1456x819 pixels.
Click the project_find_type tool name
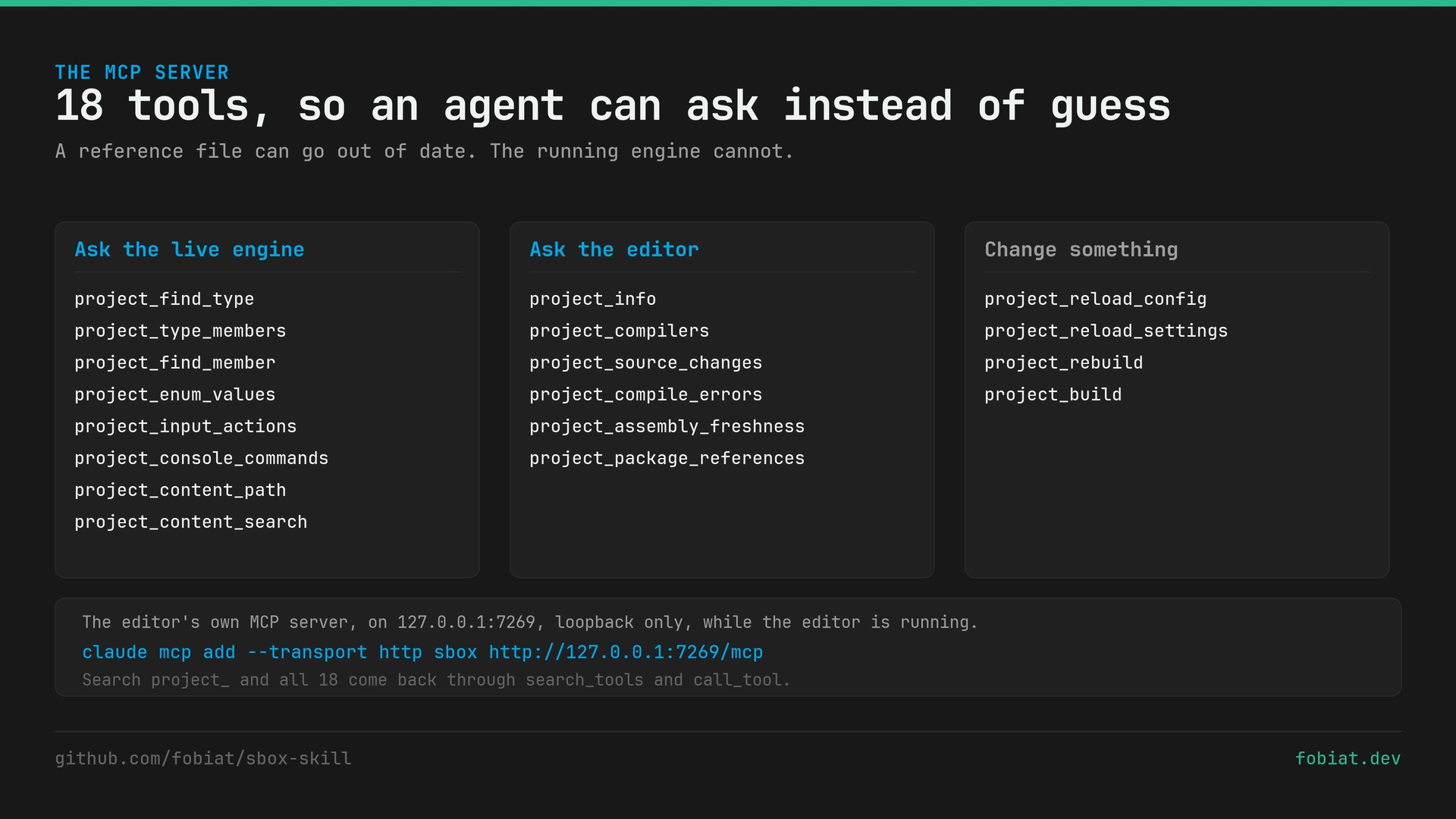[165, 300]
